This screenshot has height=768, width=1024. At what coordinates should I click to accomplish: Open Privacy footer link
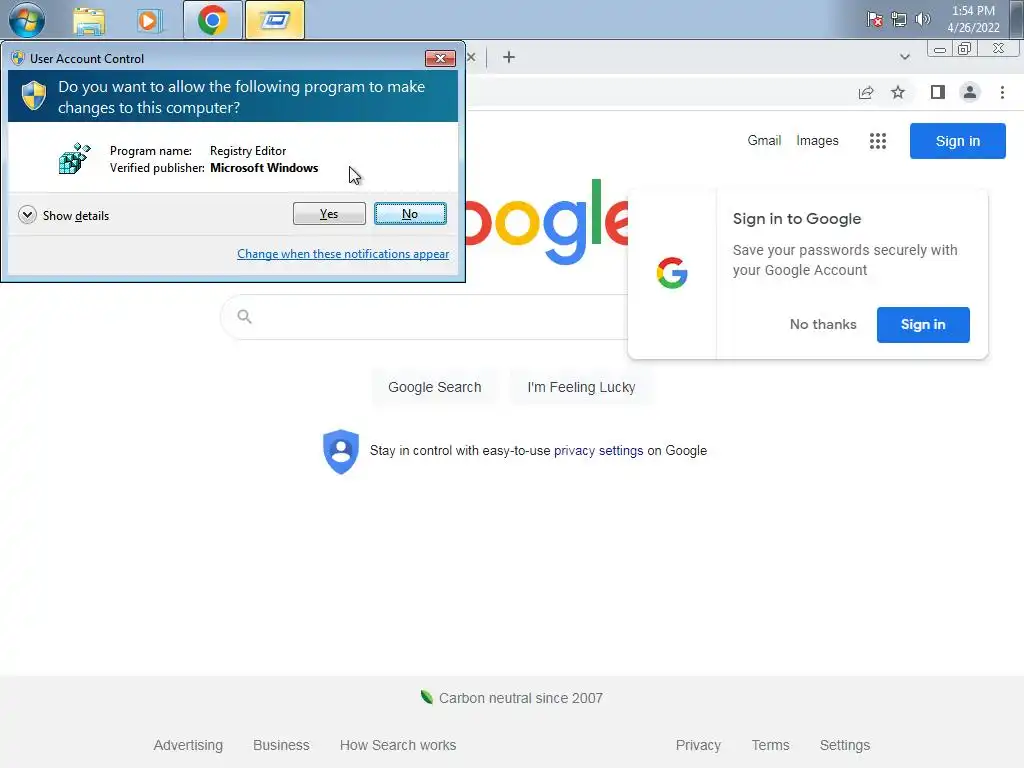698,745
